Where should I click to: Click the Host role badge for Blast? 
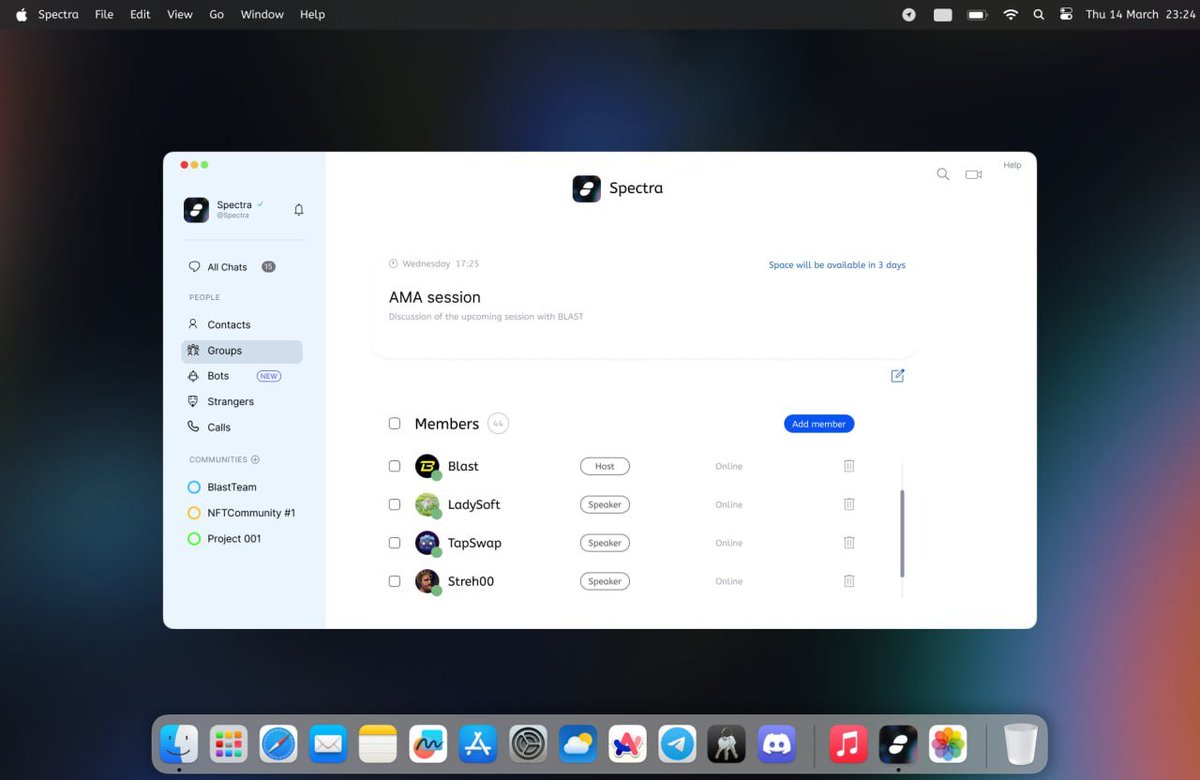pos(605,466)
